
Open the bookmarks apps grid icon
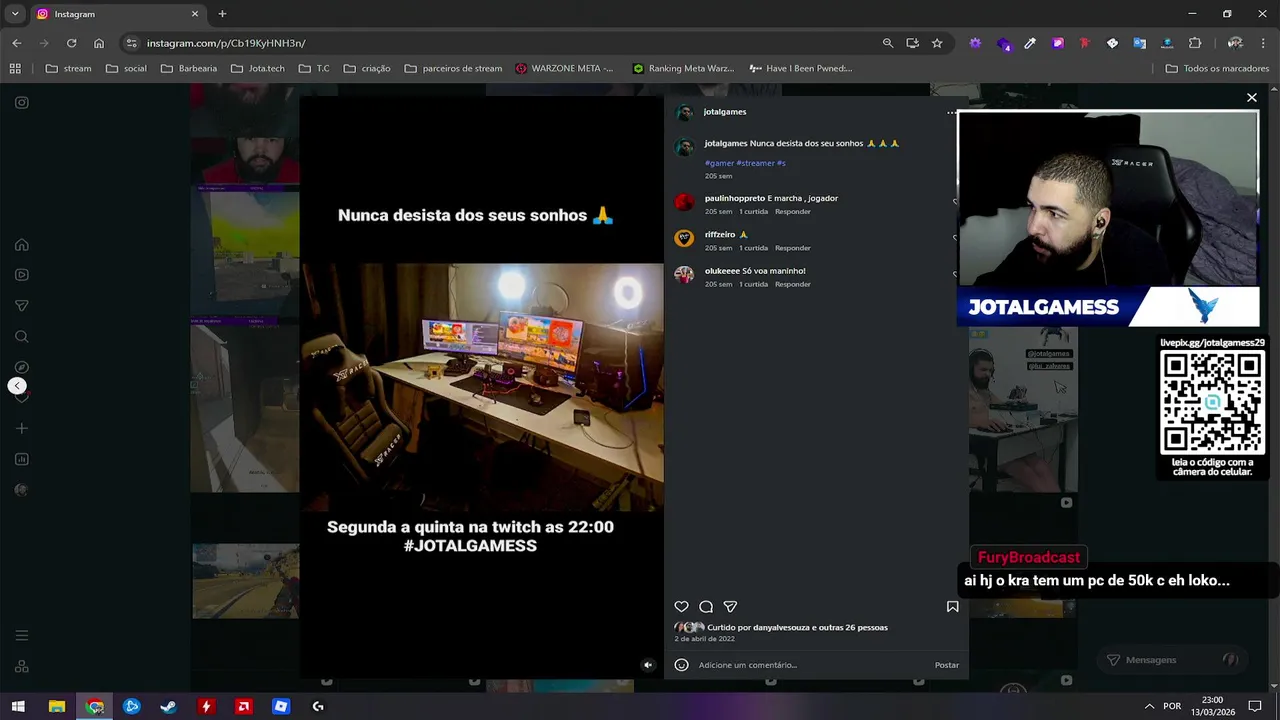[15, 68]
